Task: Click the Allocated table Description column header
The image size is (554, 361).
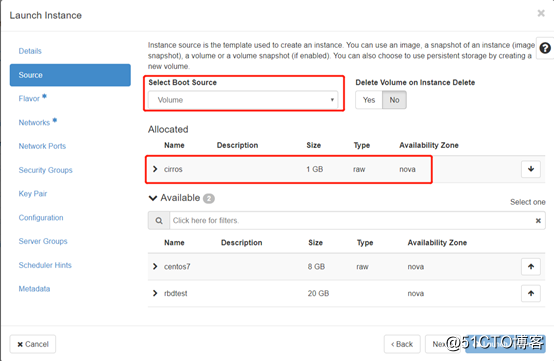Action: [237, 145]
